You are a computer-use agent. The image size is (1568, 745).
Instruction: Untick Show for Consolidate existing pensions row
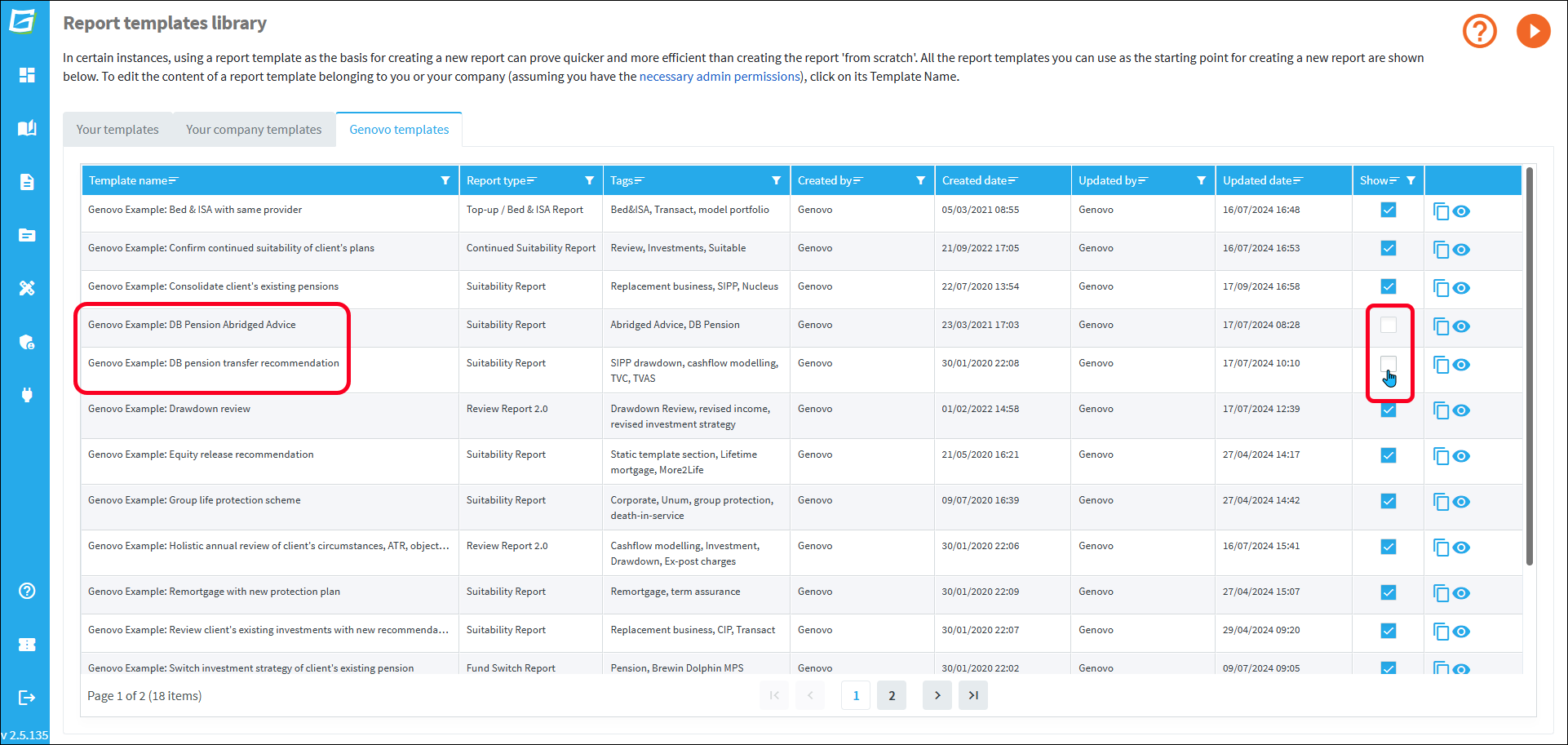pos(1389,286)
